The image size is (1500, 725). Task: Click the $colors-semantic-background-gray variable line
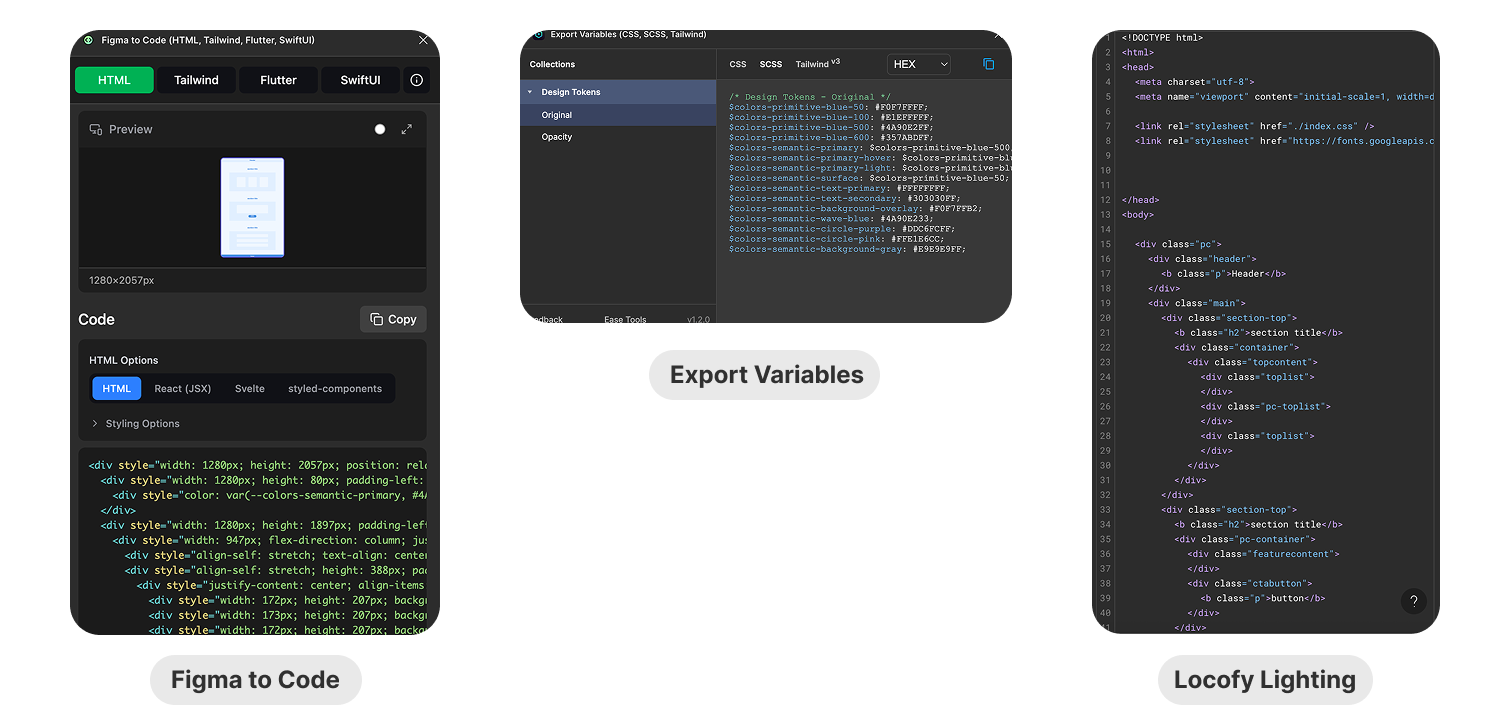coord(847,249)
